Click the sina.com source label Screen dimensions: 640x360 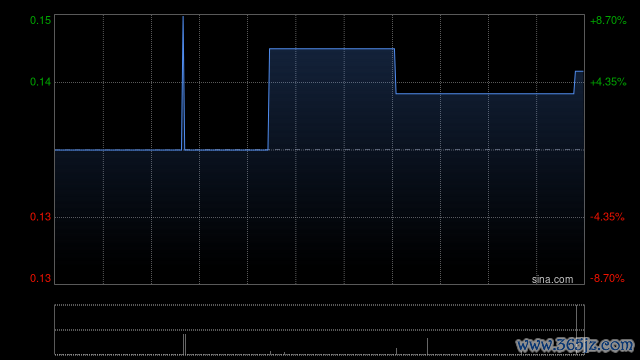coord(552,280)
